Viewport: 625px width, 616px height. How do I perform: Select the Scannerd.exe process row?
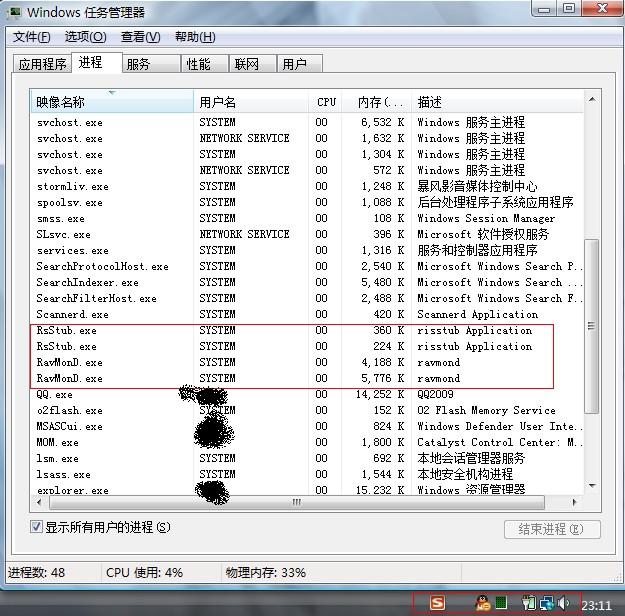pyautogui.click(x=307, y=314)
